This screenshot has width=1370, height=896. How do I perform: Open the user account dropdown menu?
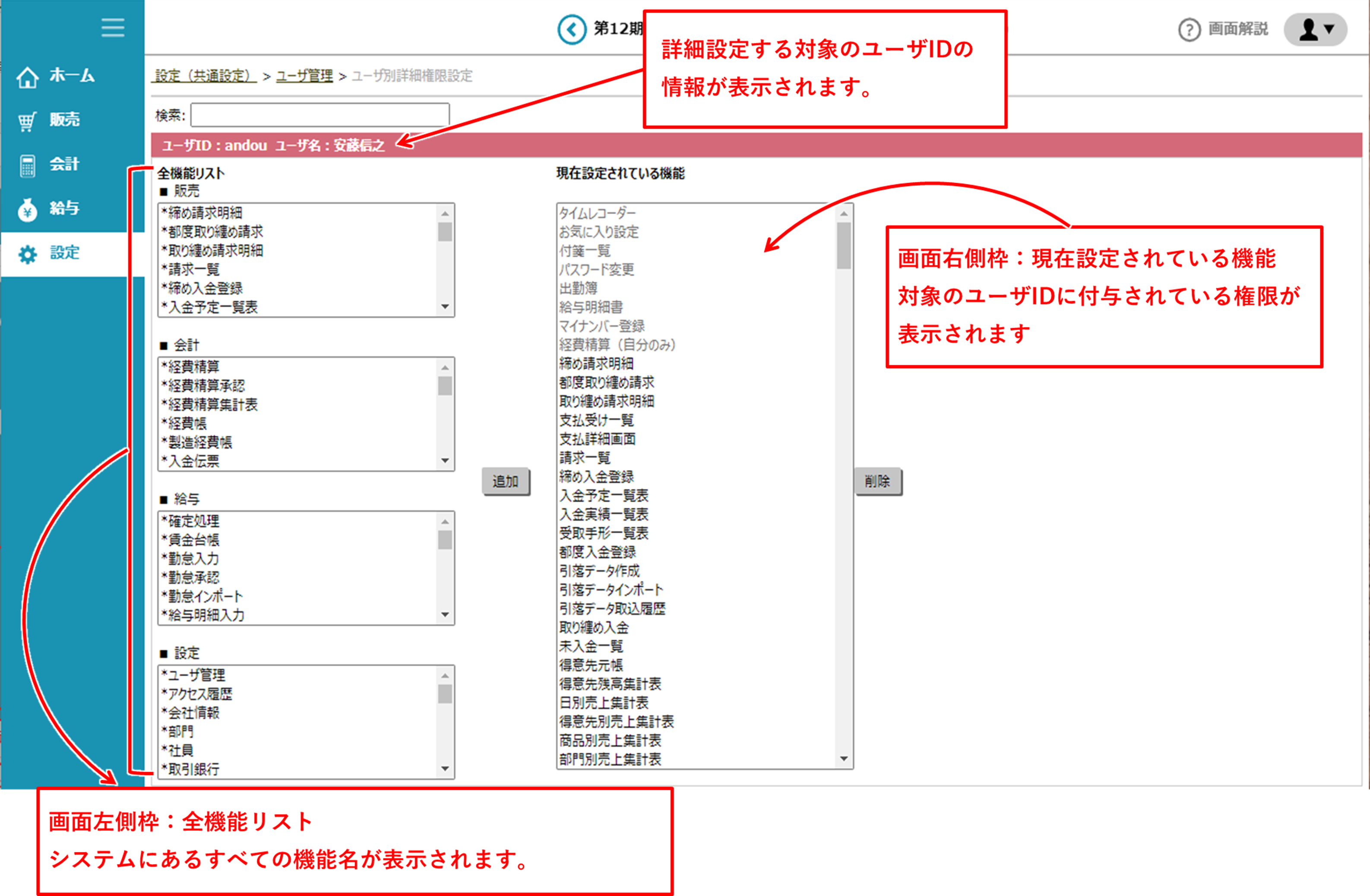click(1315, 29)
